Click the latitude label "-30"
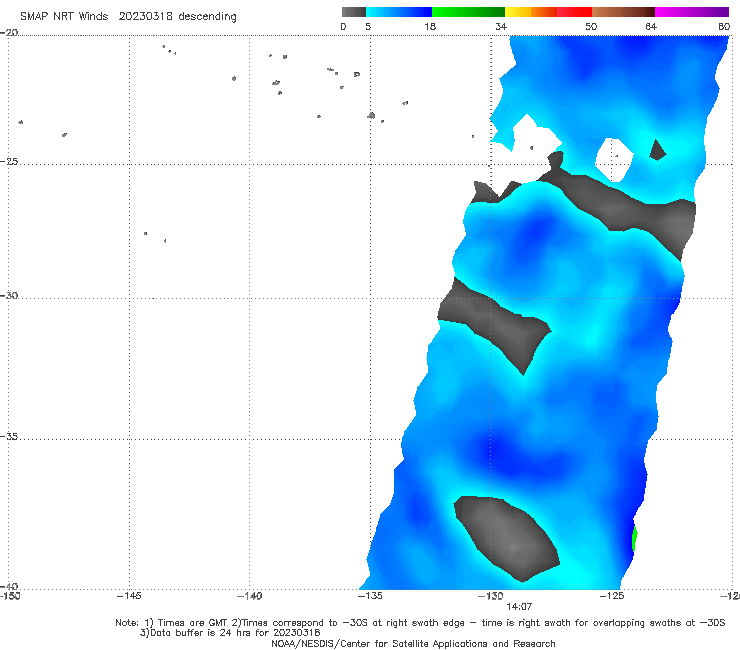 9,295
